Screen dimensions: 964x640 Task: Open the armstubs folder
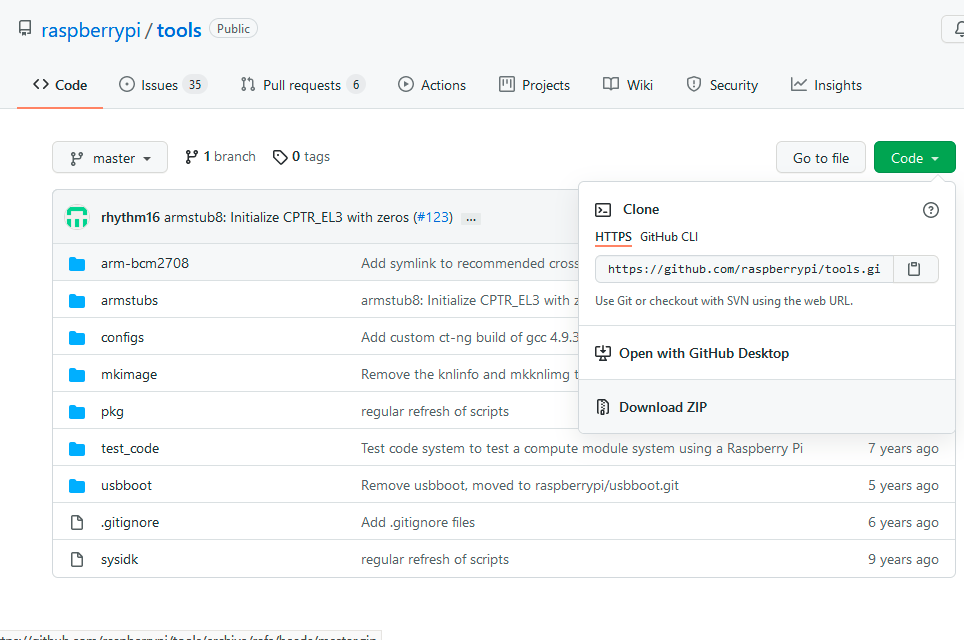(x=129, y=300)
